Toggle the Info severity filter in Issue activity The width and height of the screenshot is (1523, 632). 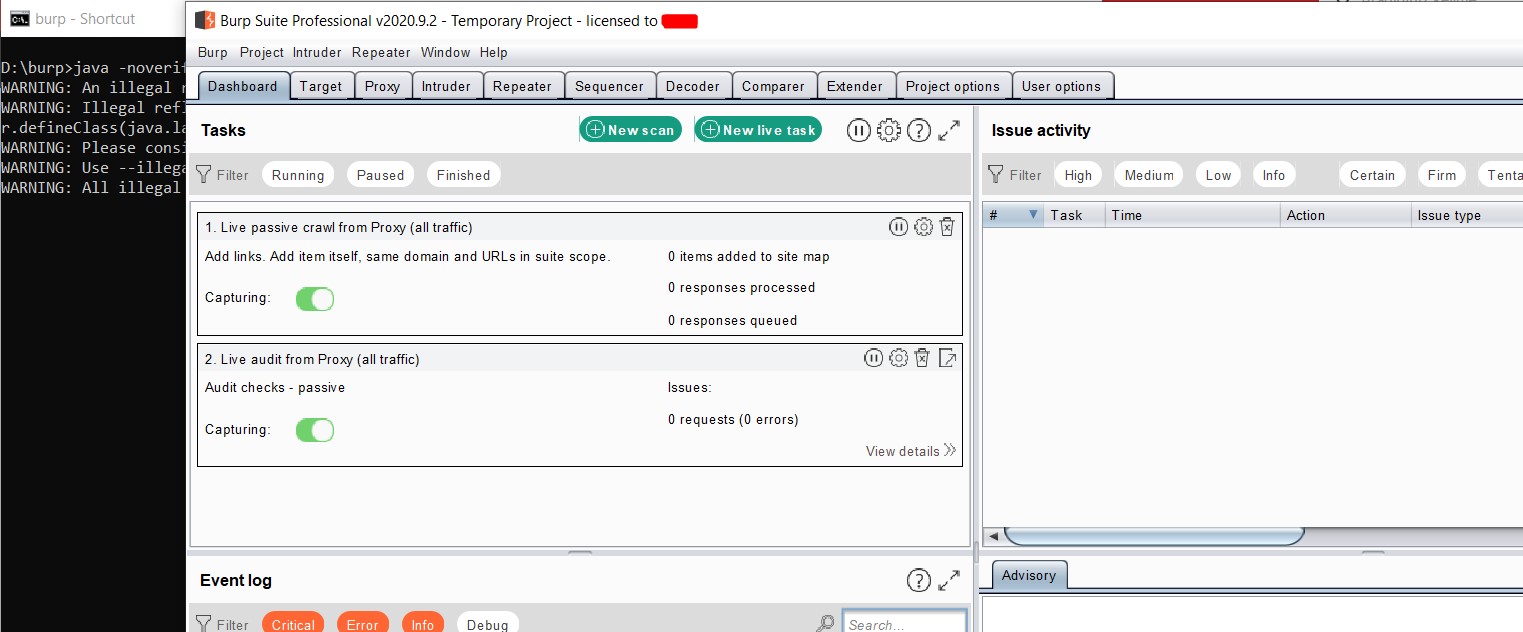coord(1273,175)
